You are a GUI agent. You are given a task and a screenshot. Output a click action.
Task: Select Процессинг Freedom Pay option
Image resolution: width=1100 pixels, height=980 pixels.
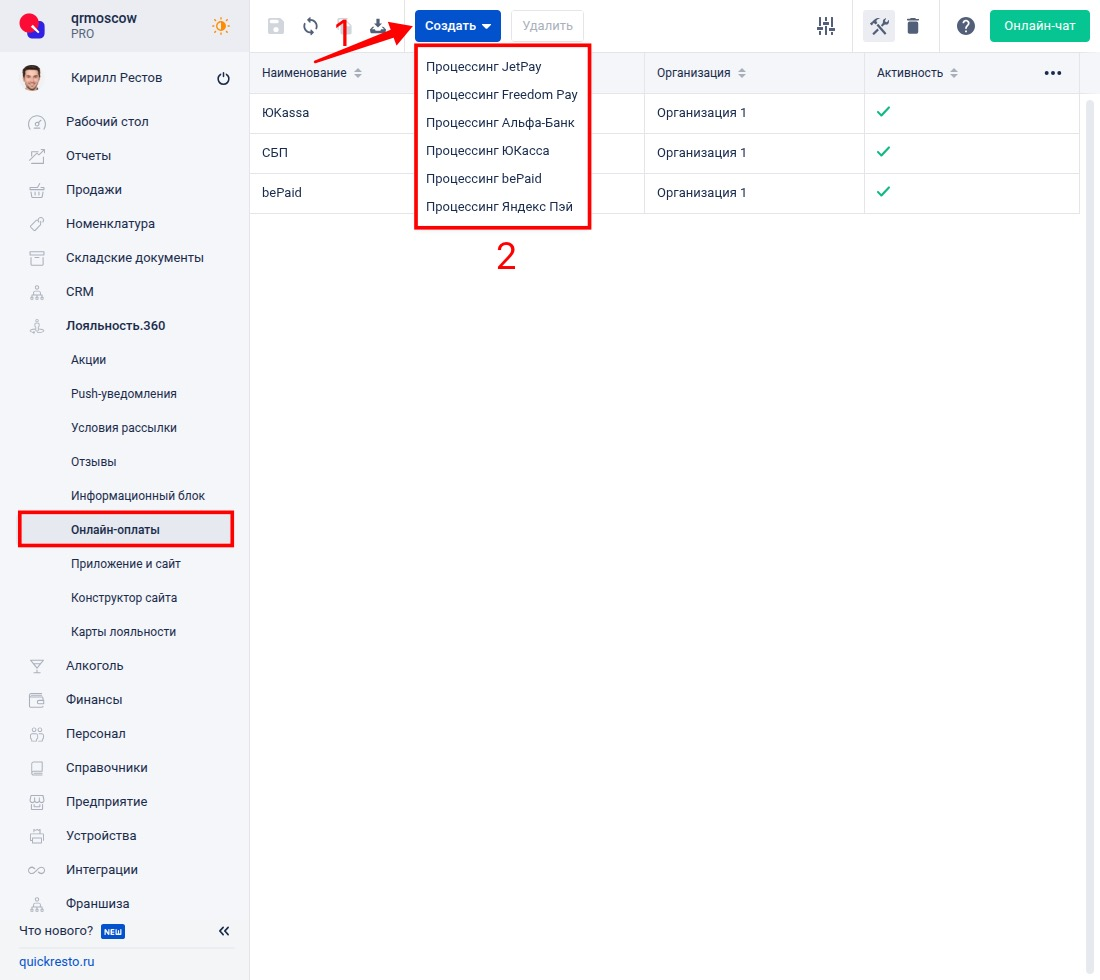pos(502,95)
